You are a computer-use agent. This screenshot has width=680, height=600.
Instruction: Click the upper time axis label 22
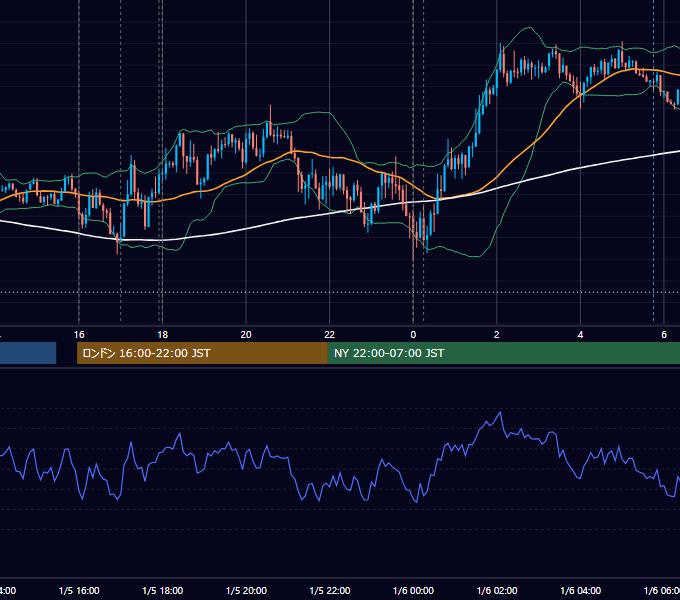pyautogui.click(x=330, y=335)
